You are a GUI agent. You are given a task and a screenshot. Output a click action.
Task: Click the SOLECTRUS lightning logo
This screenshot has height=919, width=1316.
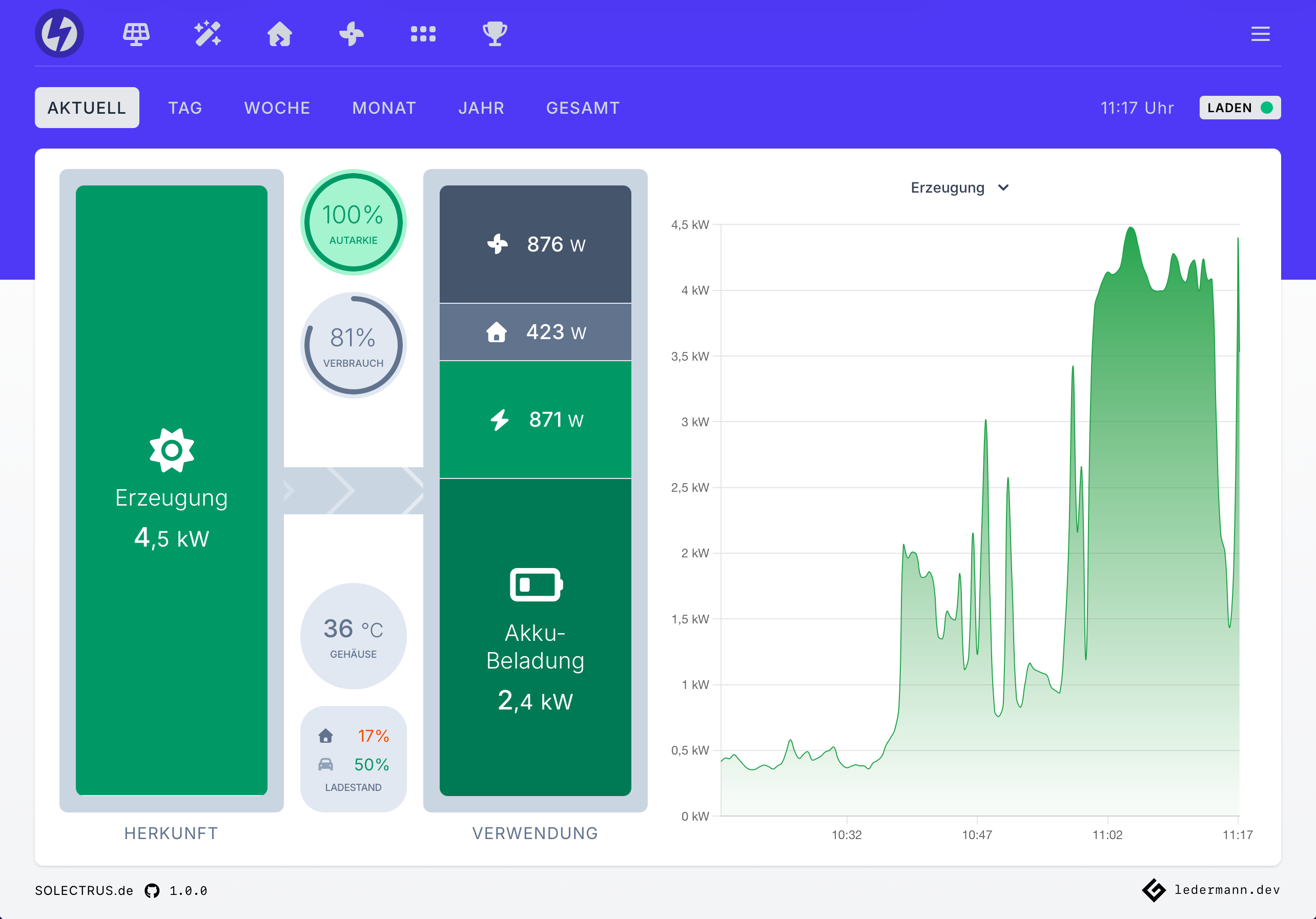pyautogui.click(x=59, y=33)
